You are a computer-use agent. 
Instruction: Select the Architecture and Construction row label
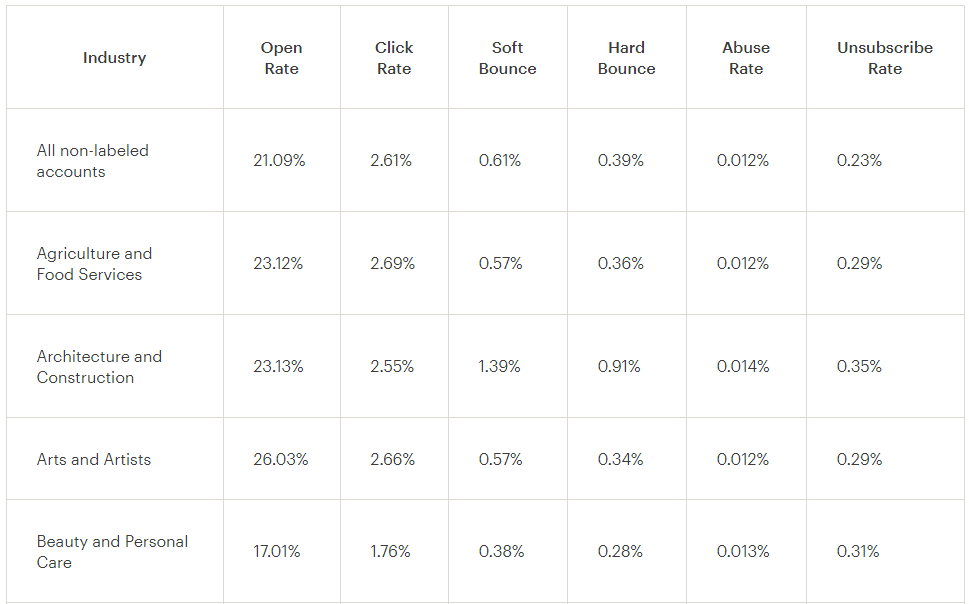[x=99, y=367]
